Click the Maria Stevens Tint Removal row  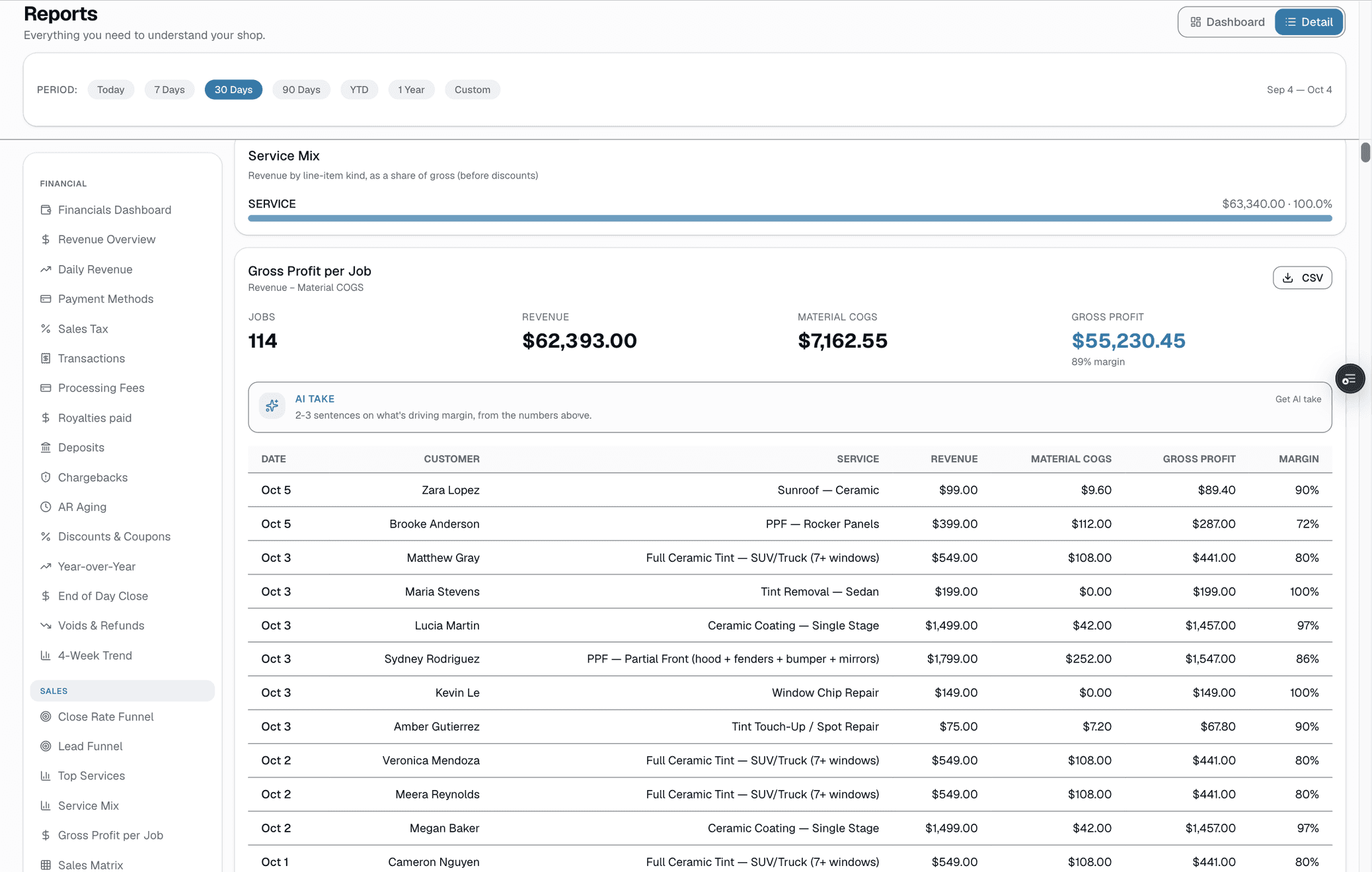pos(790,592)
